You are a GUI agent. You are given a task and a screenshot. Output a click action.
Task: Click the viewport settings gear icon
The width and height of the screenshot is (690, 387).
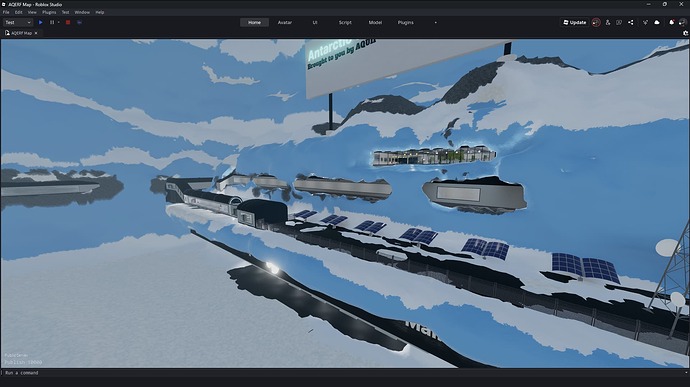point(685,33)
